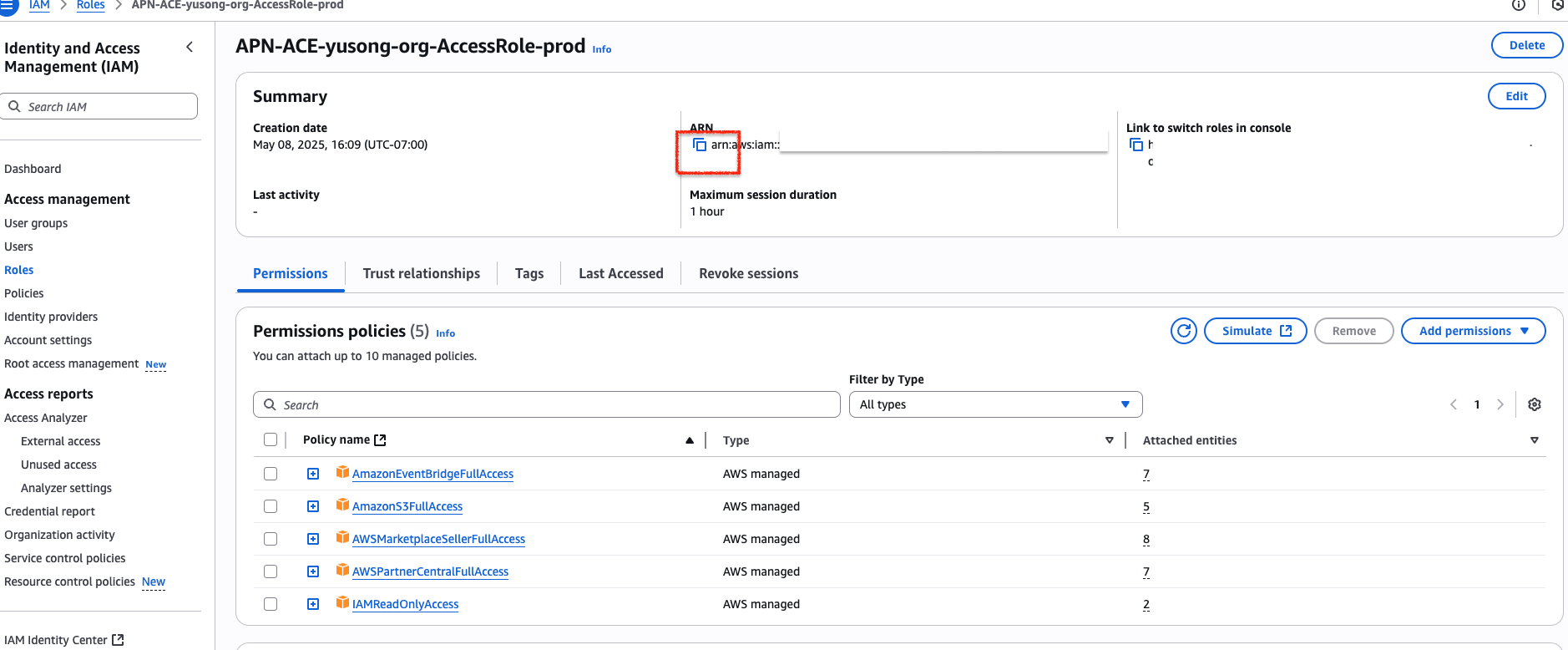
Task: Open the Last Accessed tab
Action: click(x=620, y=273)
